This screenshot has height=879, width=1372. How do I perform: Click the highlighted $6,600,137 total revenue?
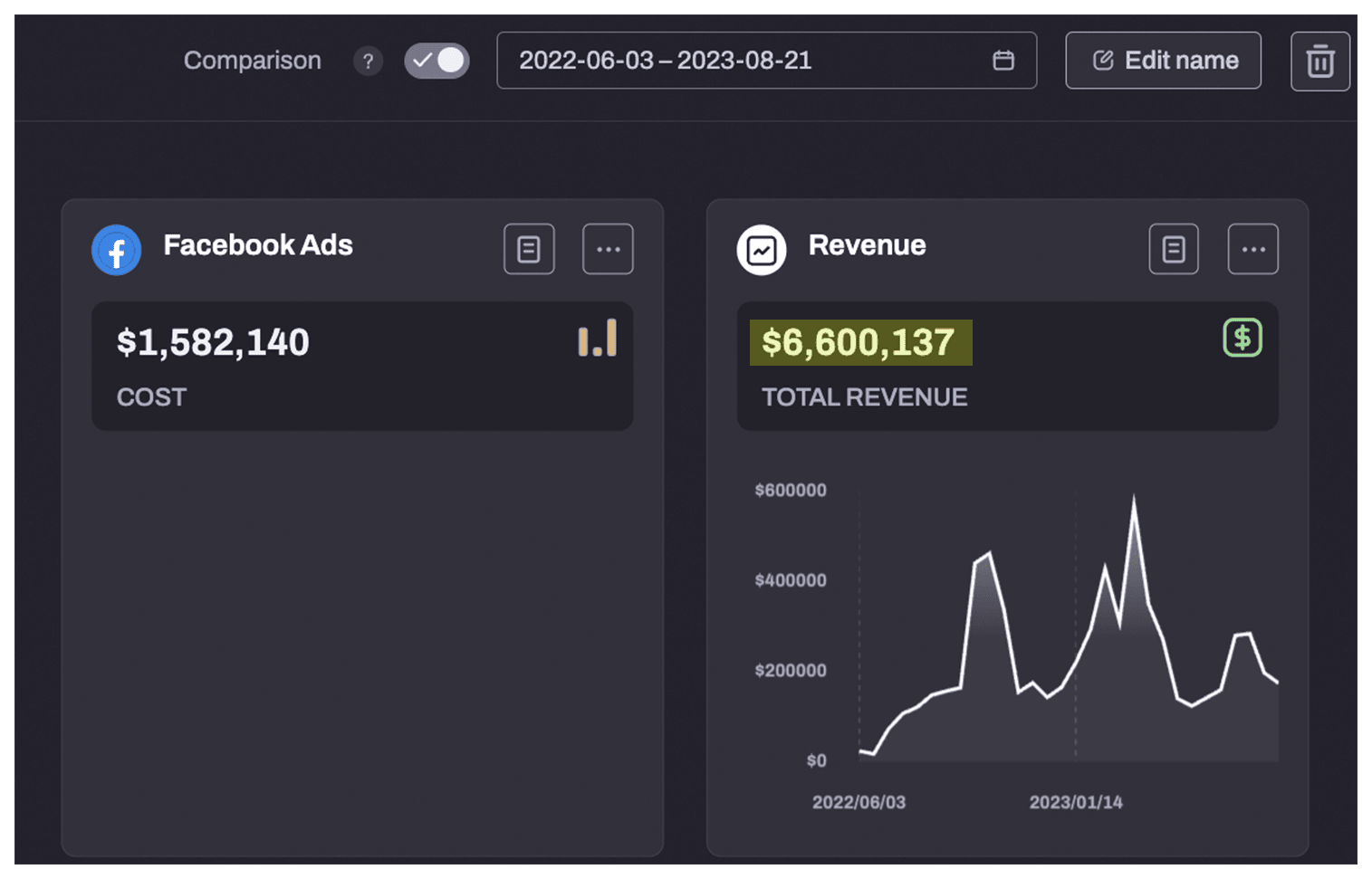coord(859,343)
